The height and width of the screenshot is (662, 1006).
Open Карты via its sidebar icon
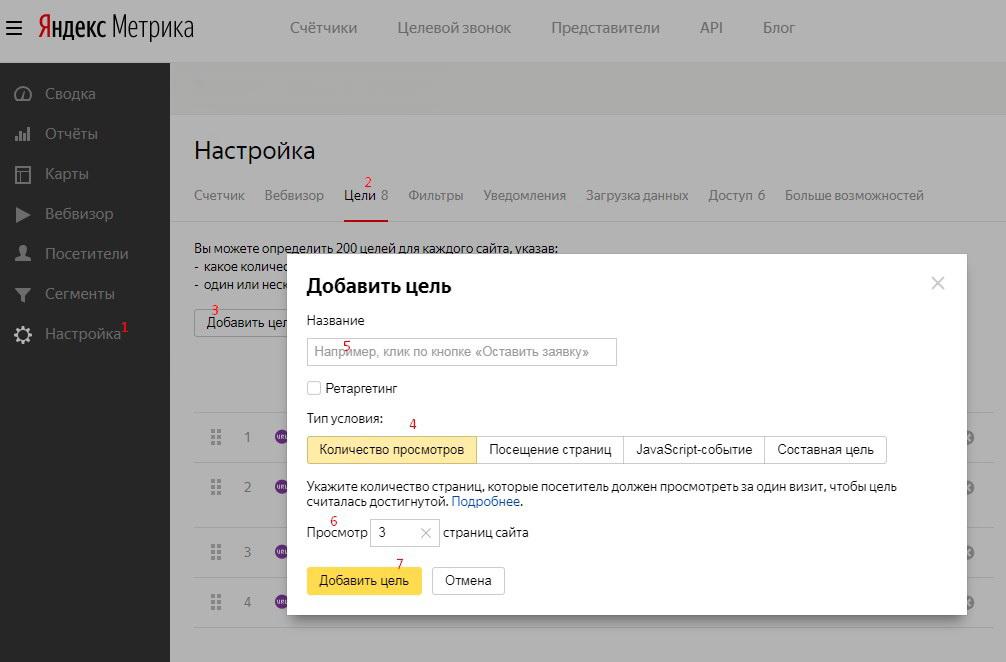pos(23,174)
